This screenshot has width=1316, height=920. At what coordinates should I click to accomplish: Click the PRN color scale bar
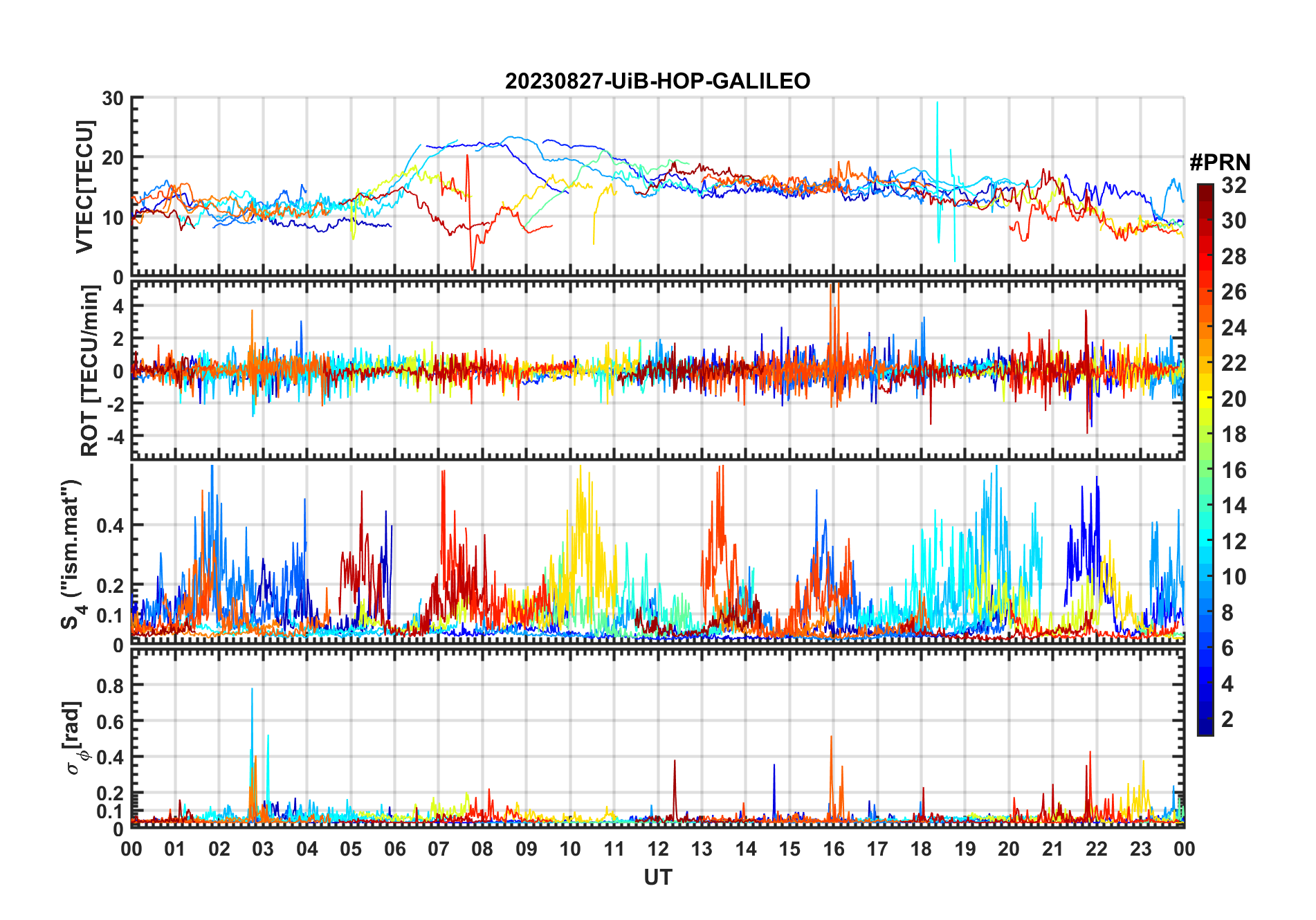click(x=1205, y=459)
